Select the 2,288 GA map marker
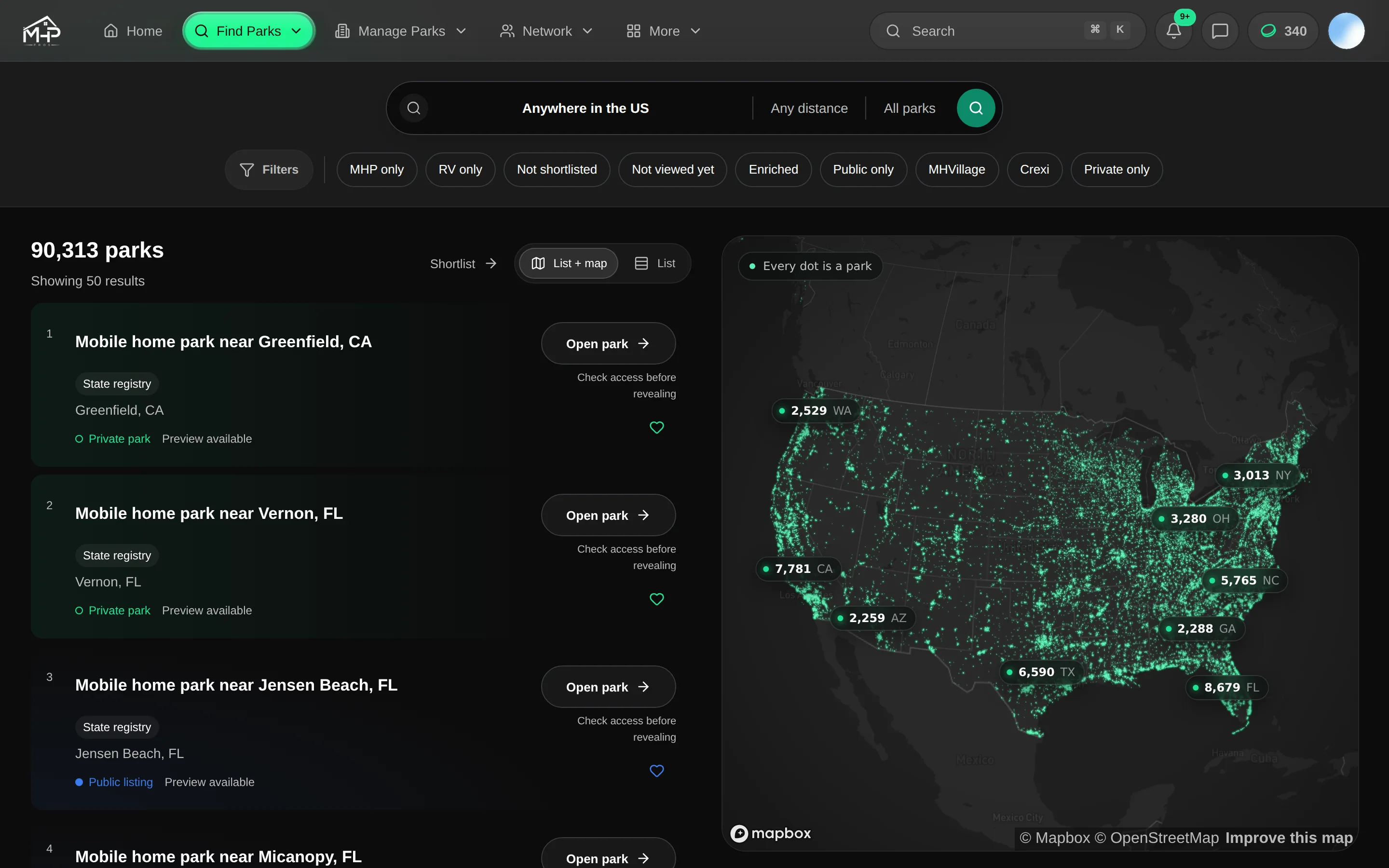The height and width of the screenshot is (868, 1389). coord(1201,629)
